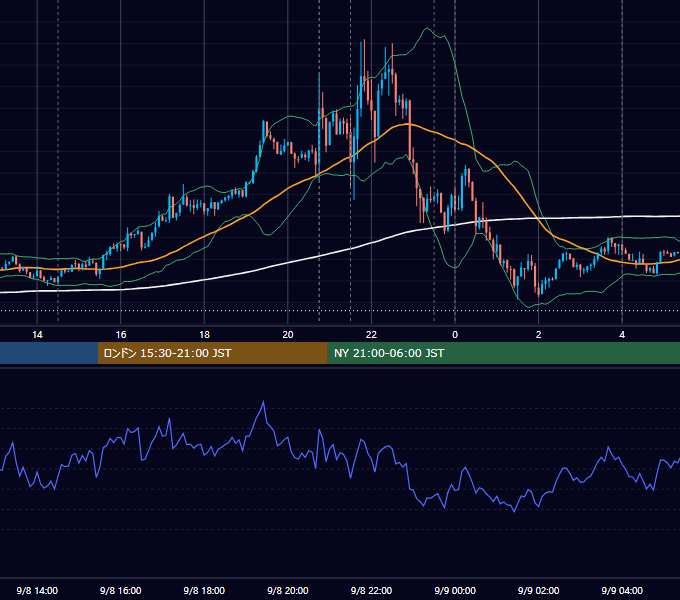
Task: Click the London 15:30-21:00 JST session bar
Action: (212, 353)
